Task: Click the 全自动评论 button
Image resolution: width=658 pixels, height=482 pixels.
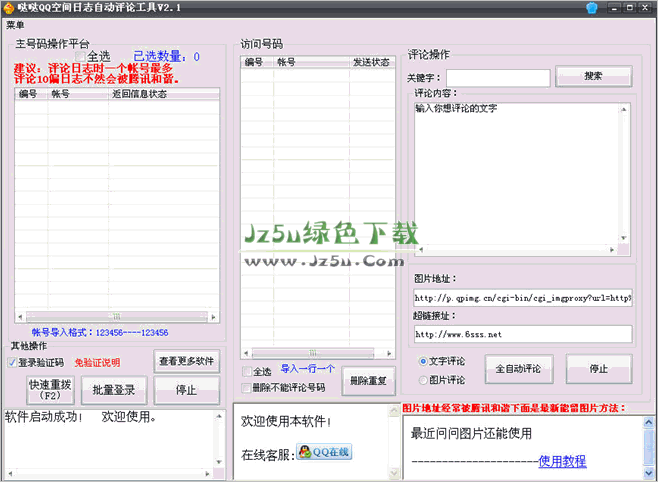Action: [519, 369]
